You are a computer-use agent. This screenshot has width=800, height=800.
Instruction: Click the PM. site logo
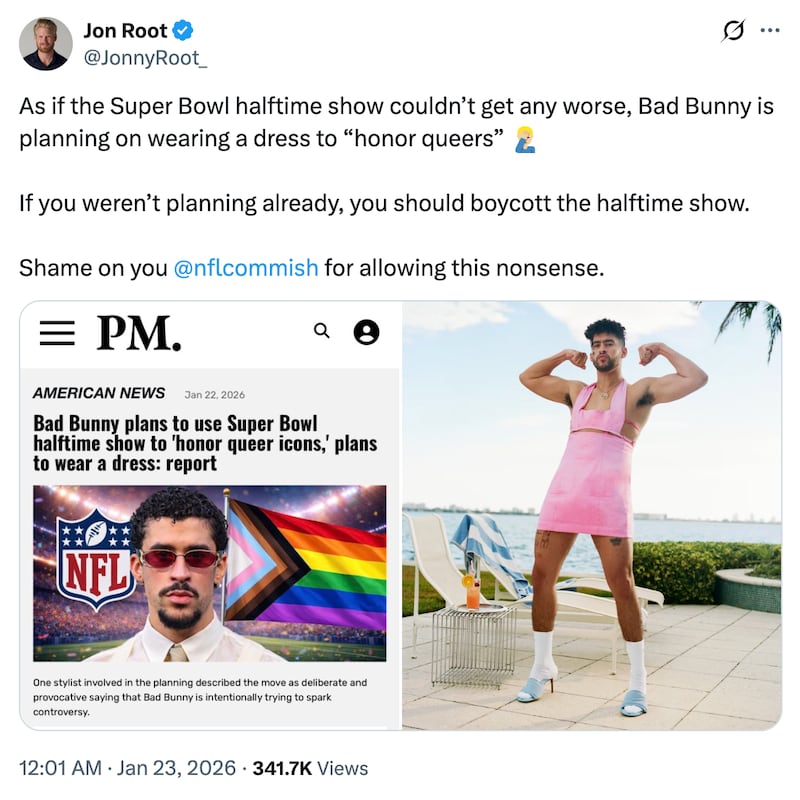[138, 333]
